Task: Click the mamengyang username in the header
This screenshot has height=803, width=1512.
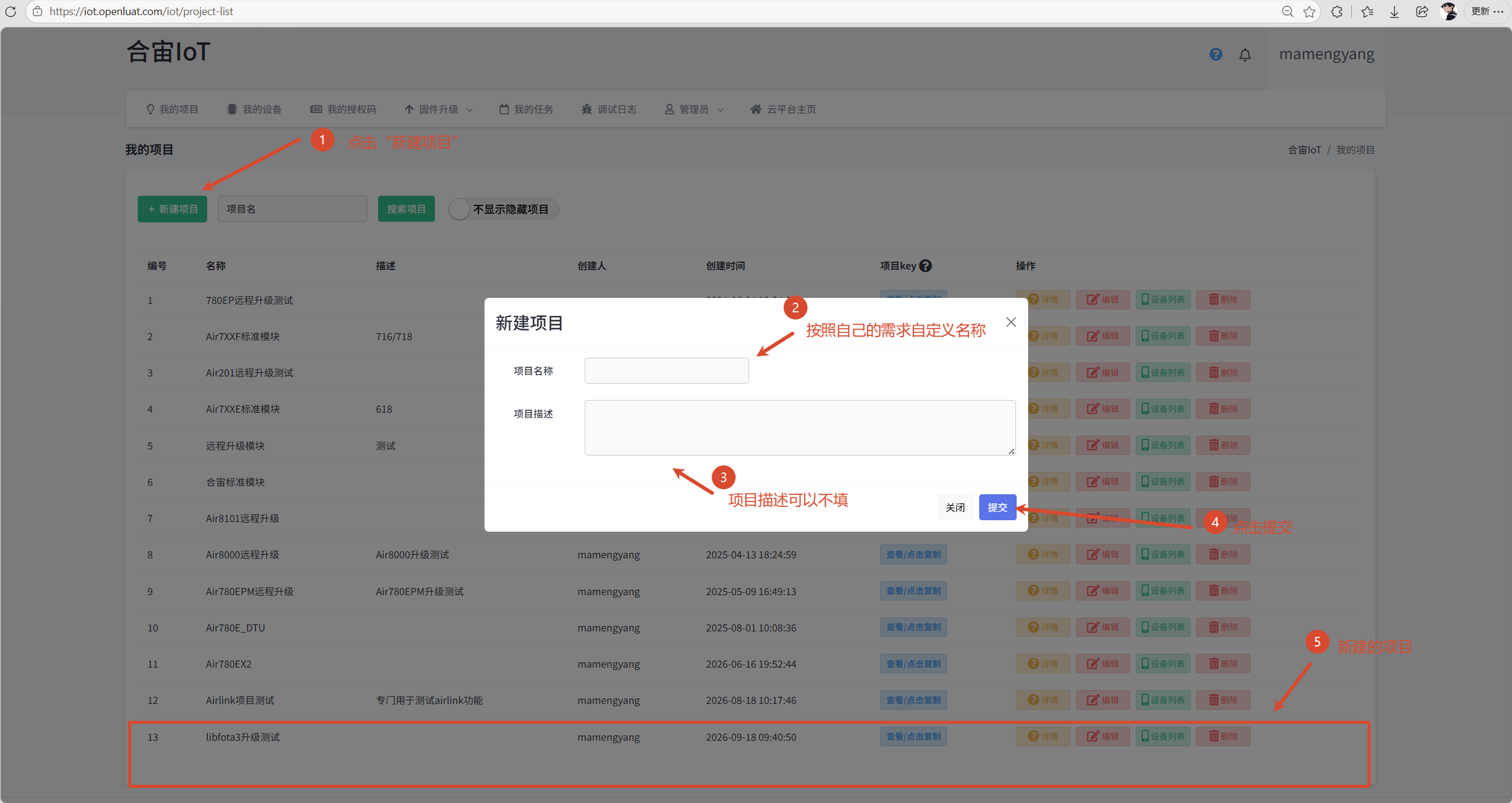Action: 1327,54
